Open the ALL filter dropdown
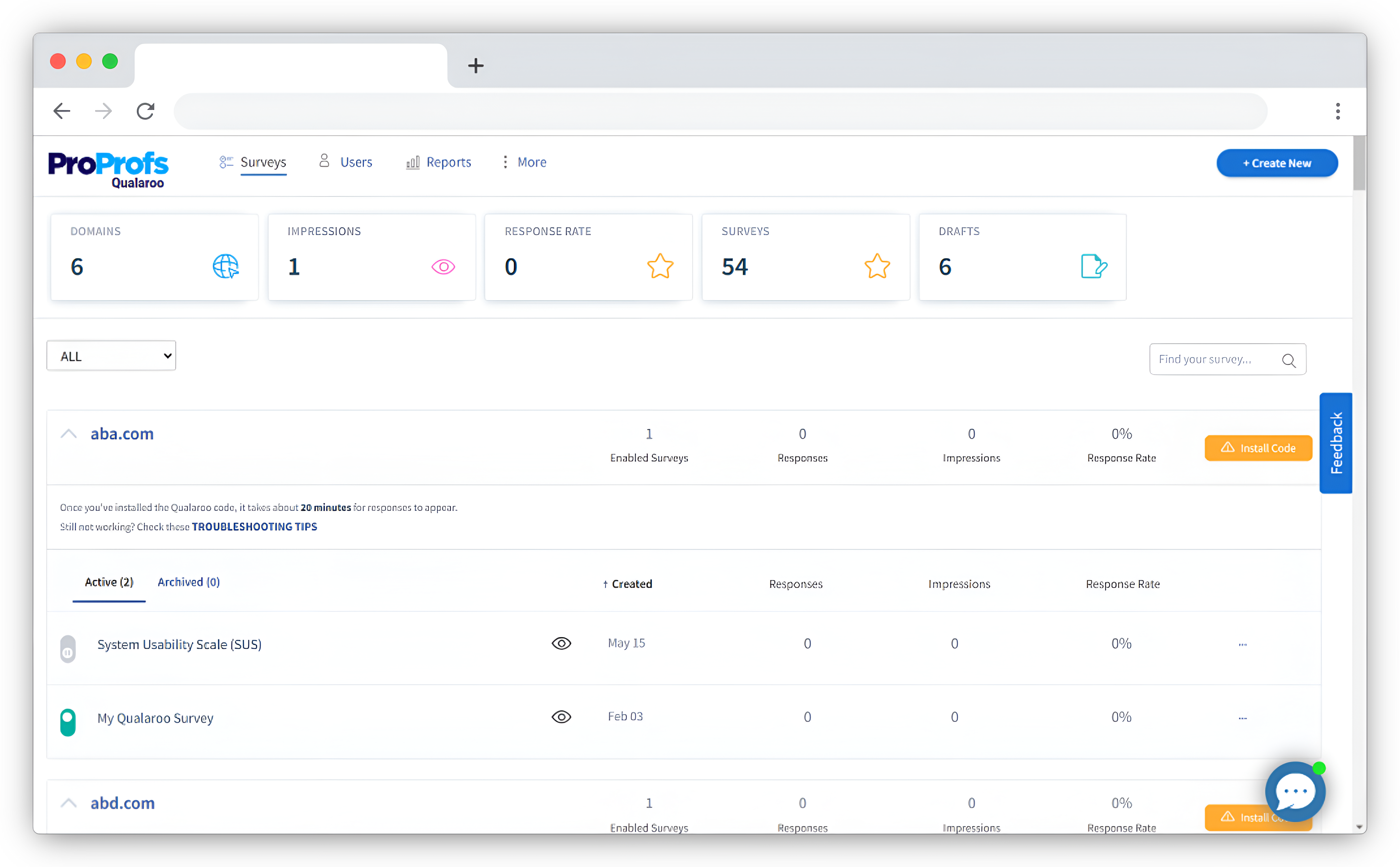Image resolution: width=1400 pixels, height=867 pixels. [111, 355]
